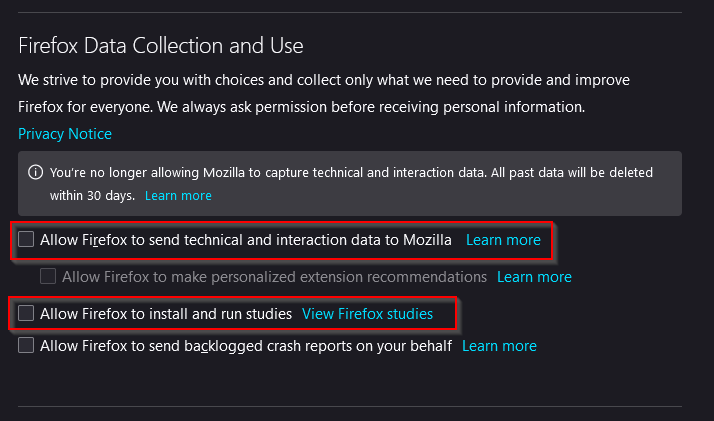Click Learn more beside backlogged crash reports
The height and width of the screenshot is (421, 714).
499,346
